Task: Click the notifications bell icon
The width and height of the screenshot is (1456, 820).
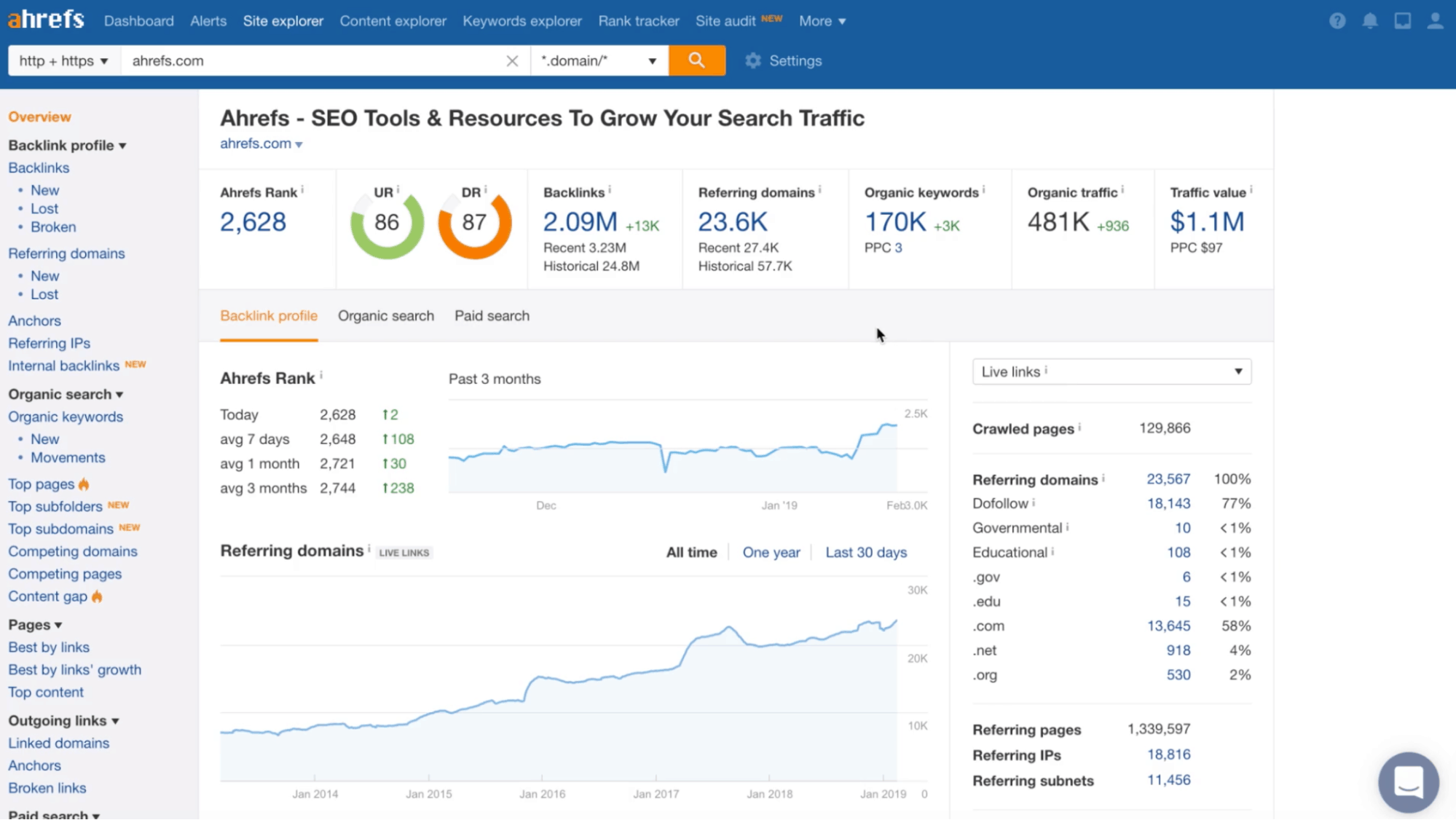Action: pos(1369,21)
